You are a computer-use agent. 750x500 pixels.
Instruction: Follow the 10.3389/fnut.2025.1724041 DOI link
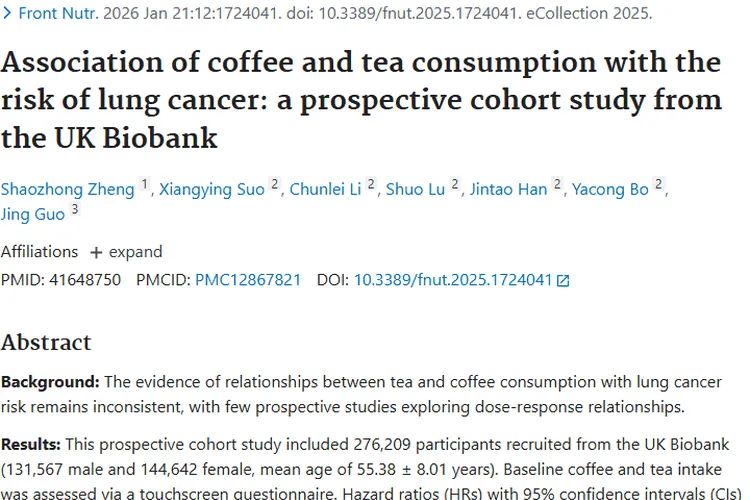click(x=453, y=280)
